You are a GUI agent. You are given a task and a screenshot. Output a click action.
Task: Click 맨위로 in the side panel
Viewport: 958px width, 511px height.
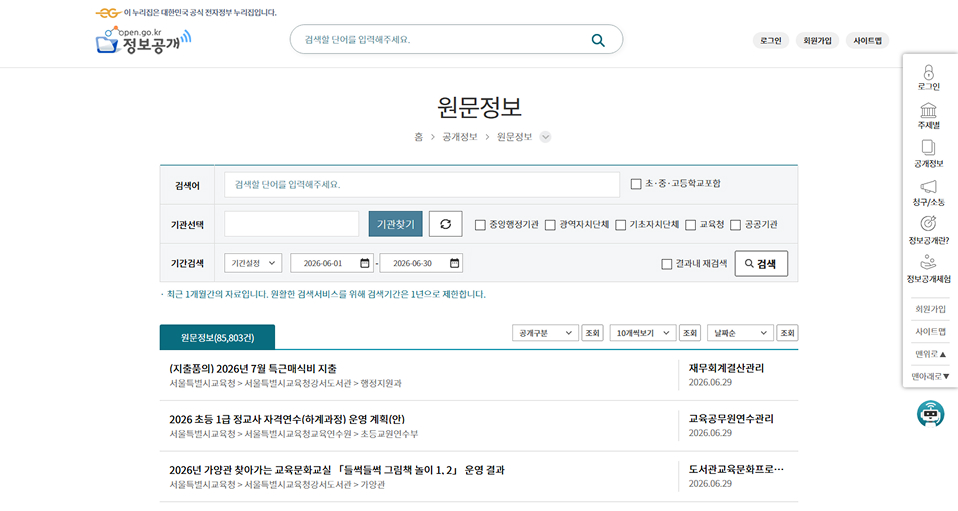pos(930,354)
